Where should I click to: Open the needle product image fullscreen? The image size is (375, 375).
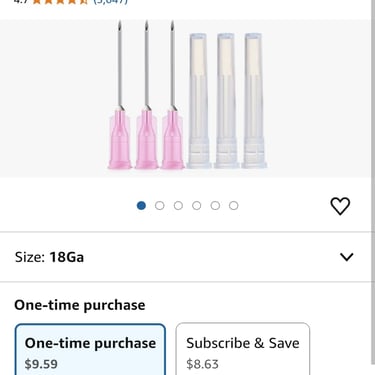tap(185, 98)
